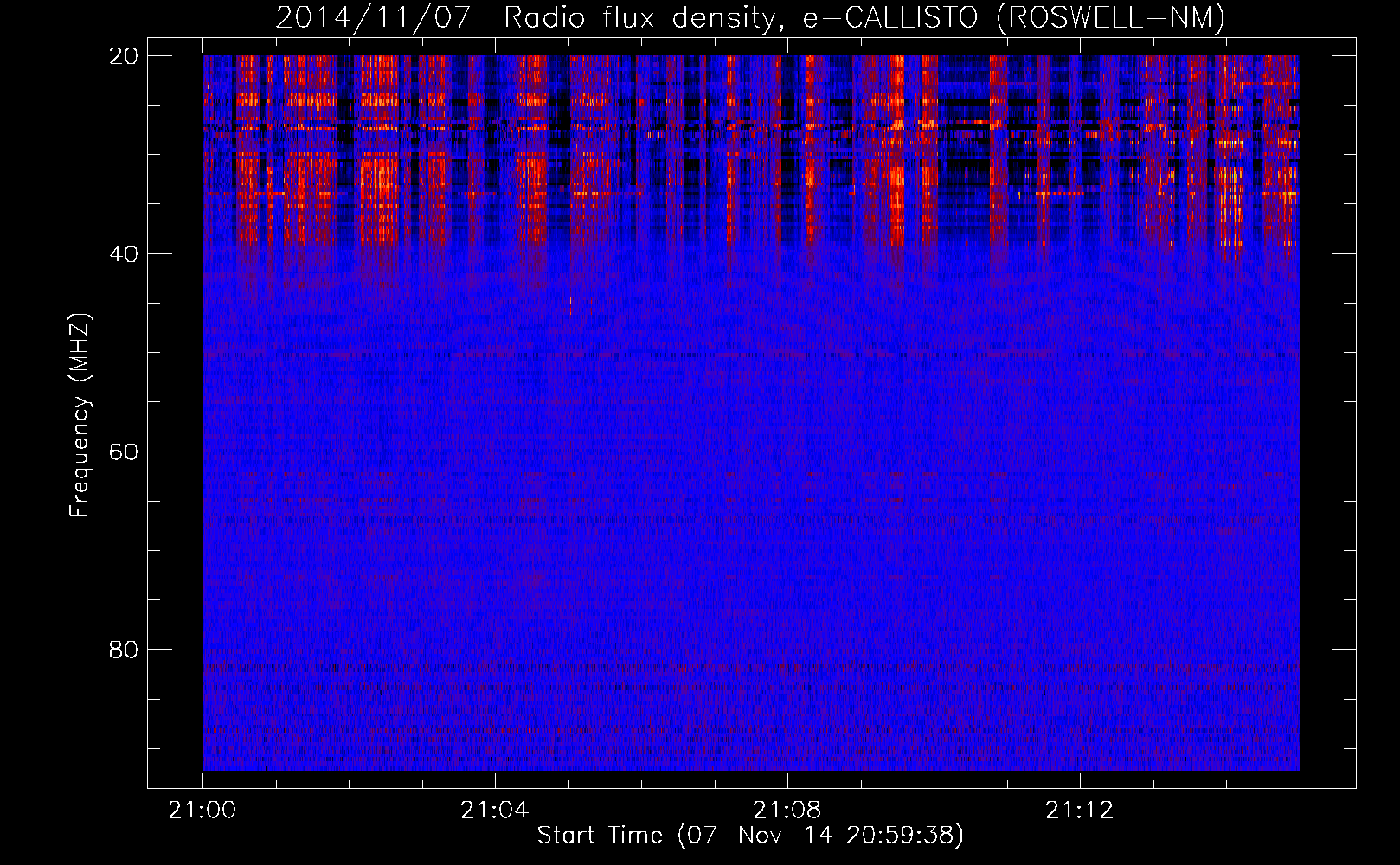
Task: Click the y-axis tick label "60"
Action: (124, 452)
